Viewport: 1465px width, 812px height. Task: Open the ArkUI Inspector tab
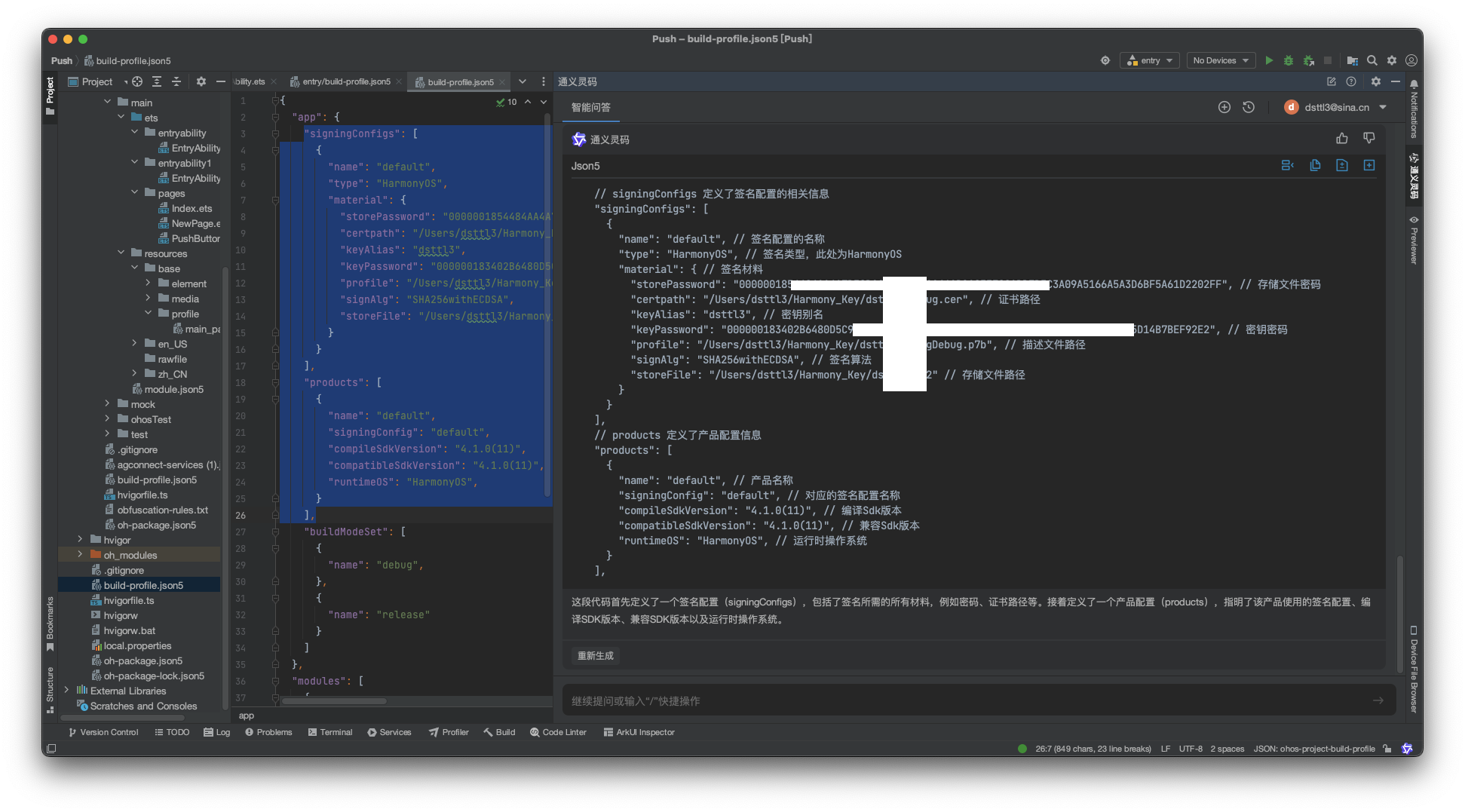639,732
